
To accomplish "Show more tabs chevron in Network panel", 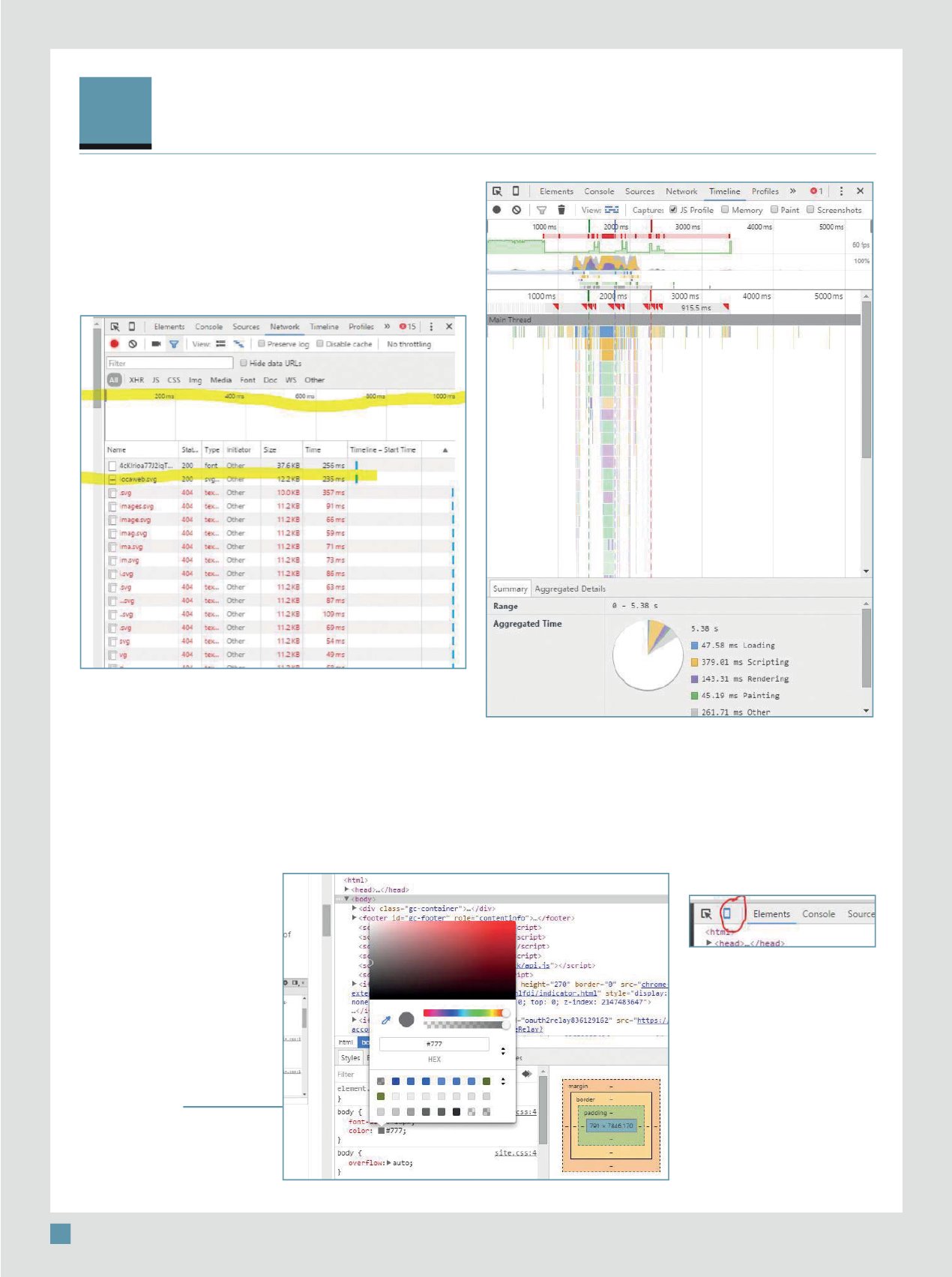I will (387, 327).
